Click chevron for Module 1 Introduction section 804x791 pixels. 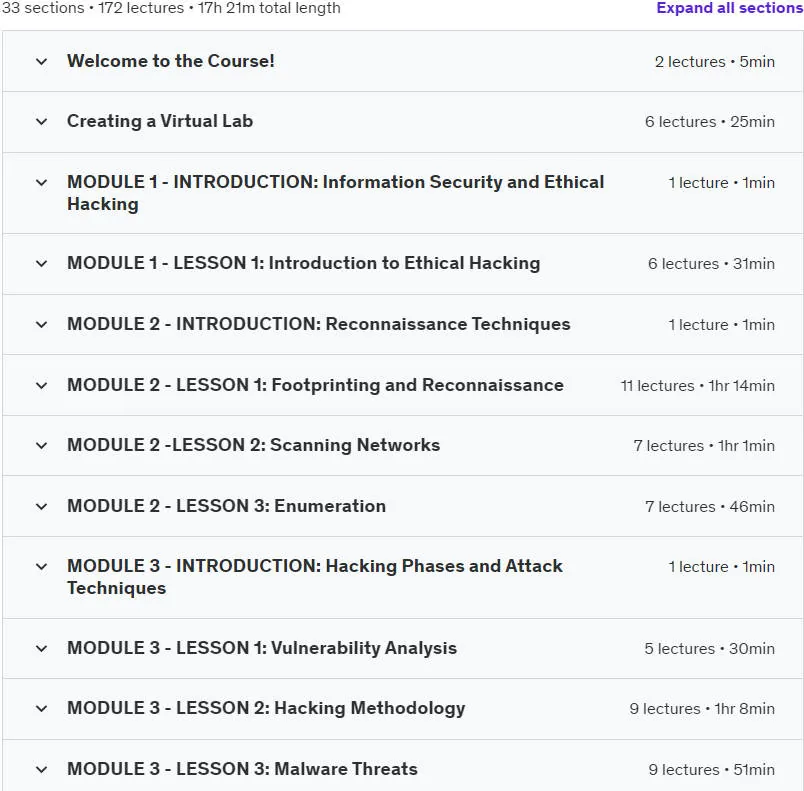42,182
